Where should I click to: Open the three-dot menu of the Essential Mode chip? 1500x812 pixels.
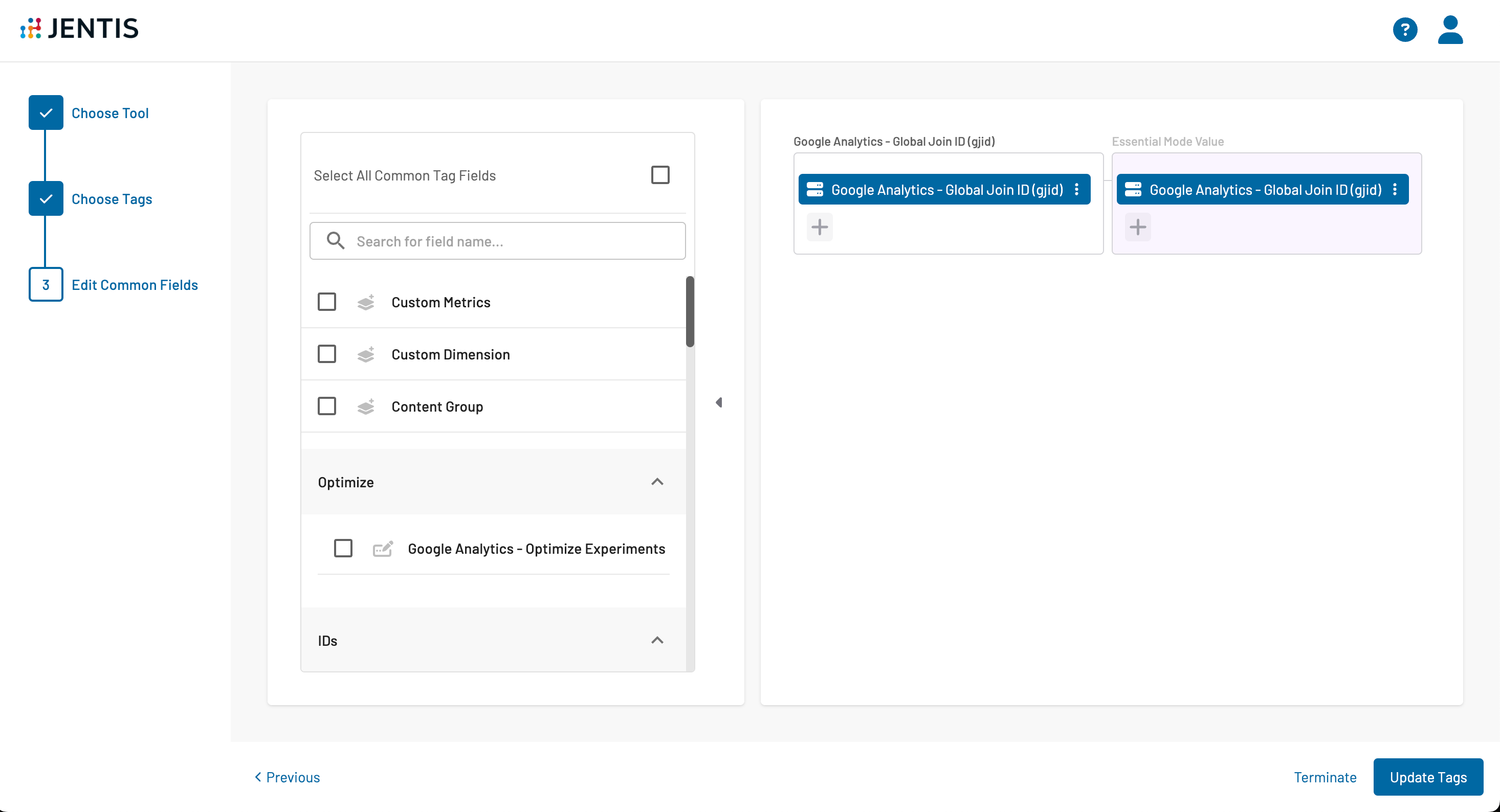pyautogui.click(x=1395, y=189)
